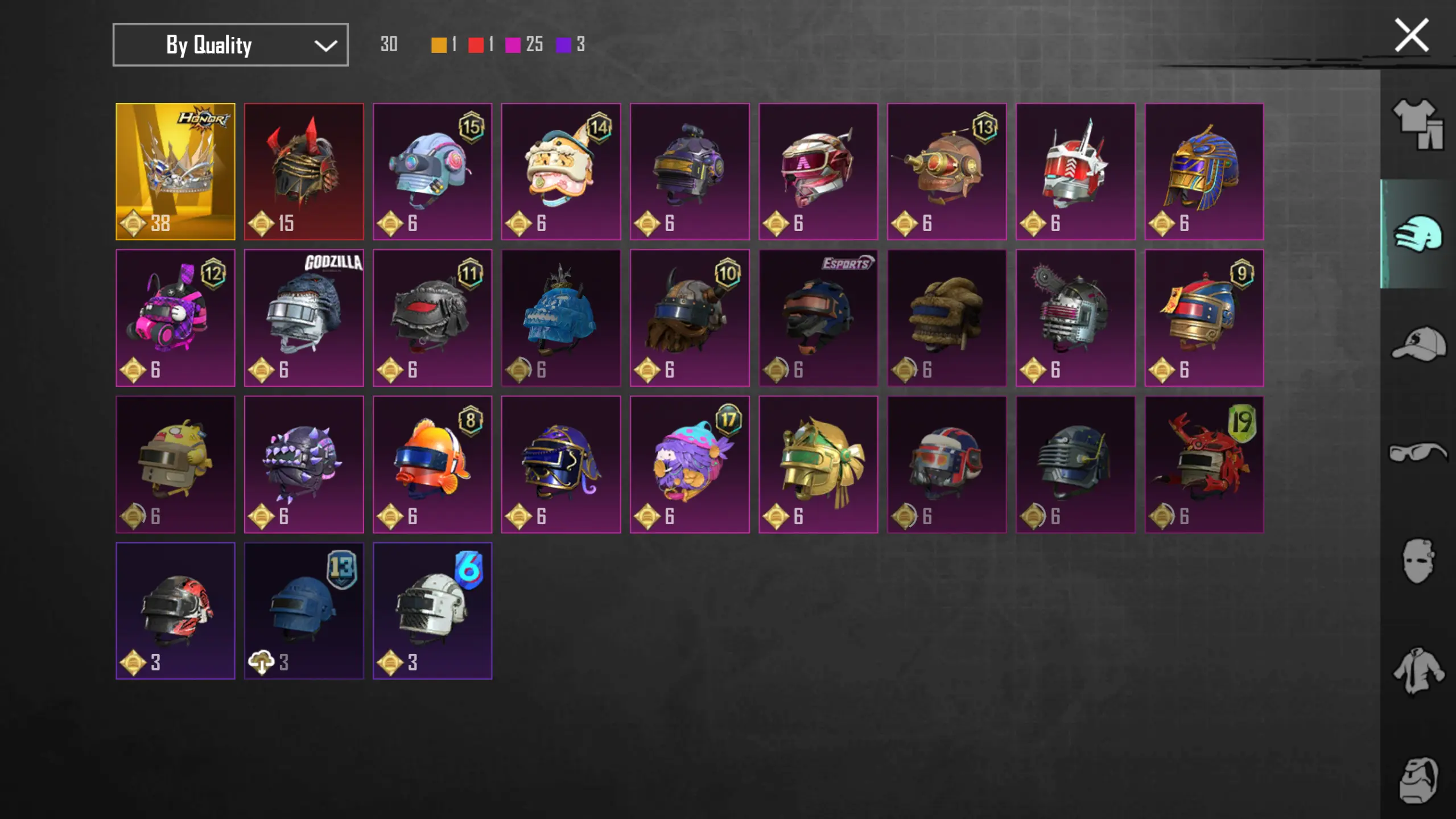The width and height of the screenshot is (1456, 819).
Task: Select the Honor crown helmet skin
Action: pos(175,171)
